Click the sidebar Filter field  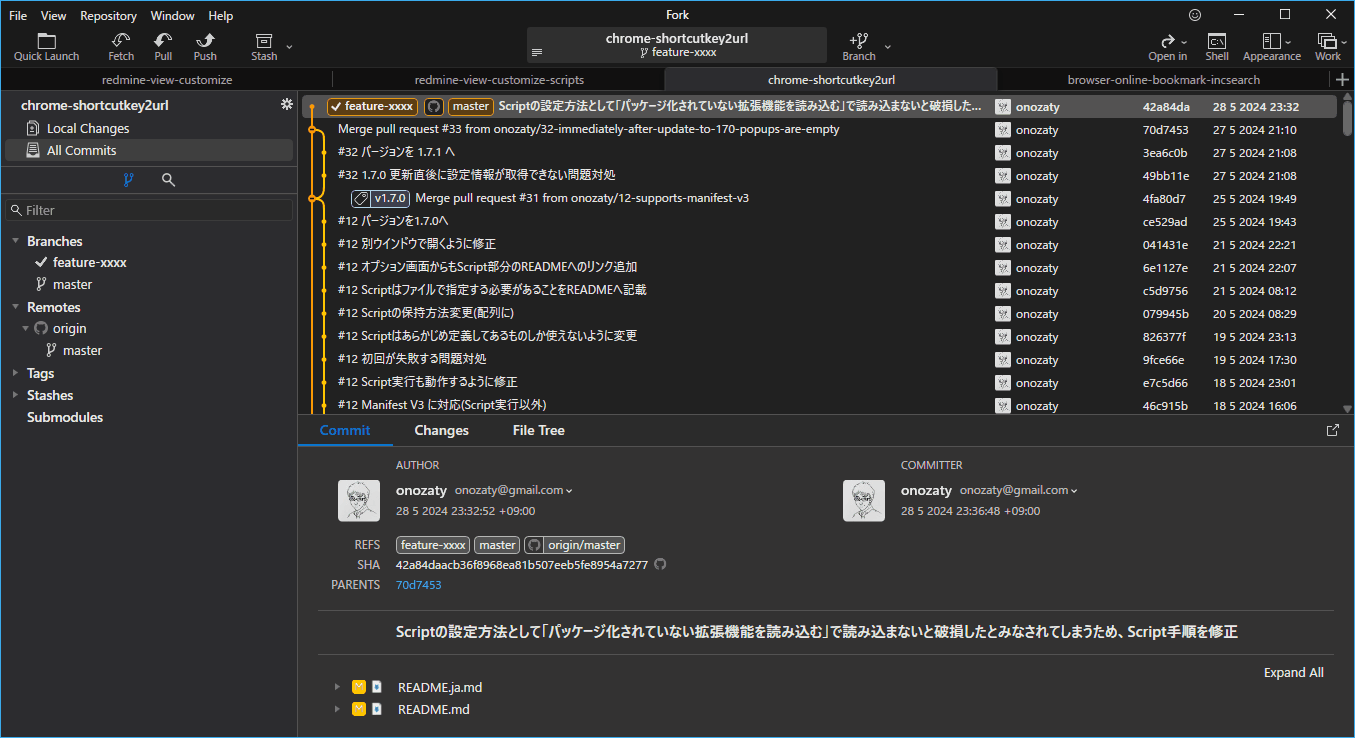click(150, 210)
